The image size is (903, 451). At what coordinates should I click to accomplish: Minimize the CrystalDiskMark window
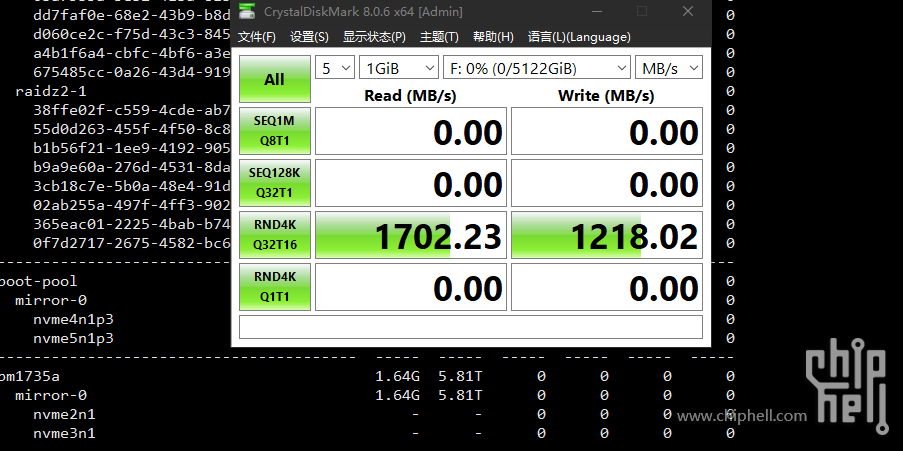597,12
